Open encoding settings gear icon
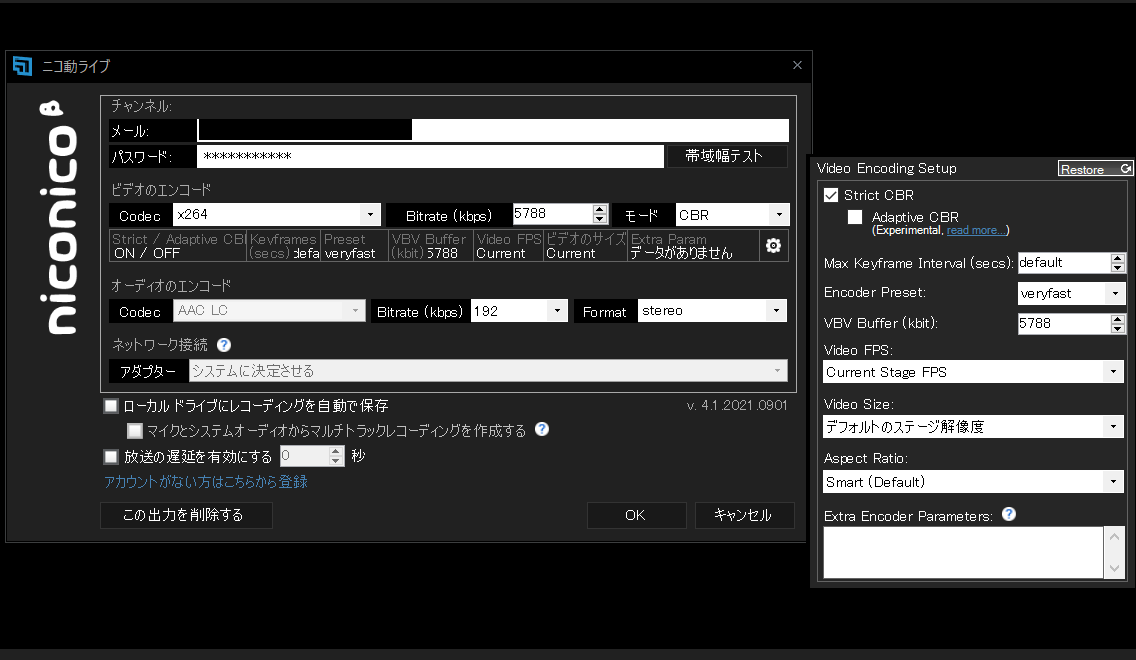 pos(773,246)
